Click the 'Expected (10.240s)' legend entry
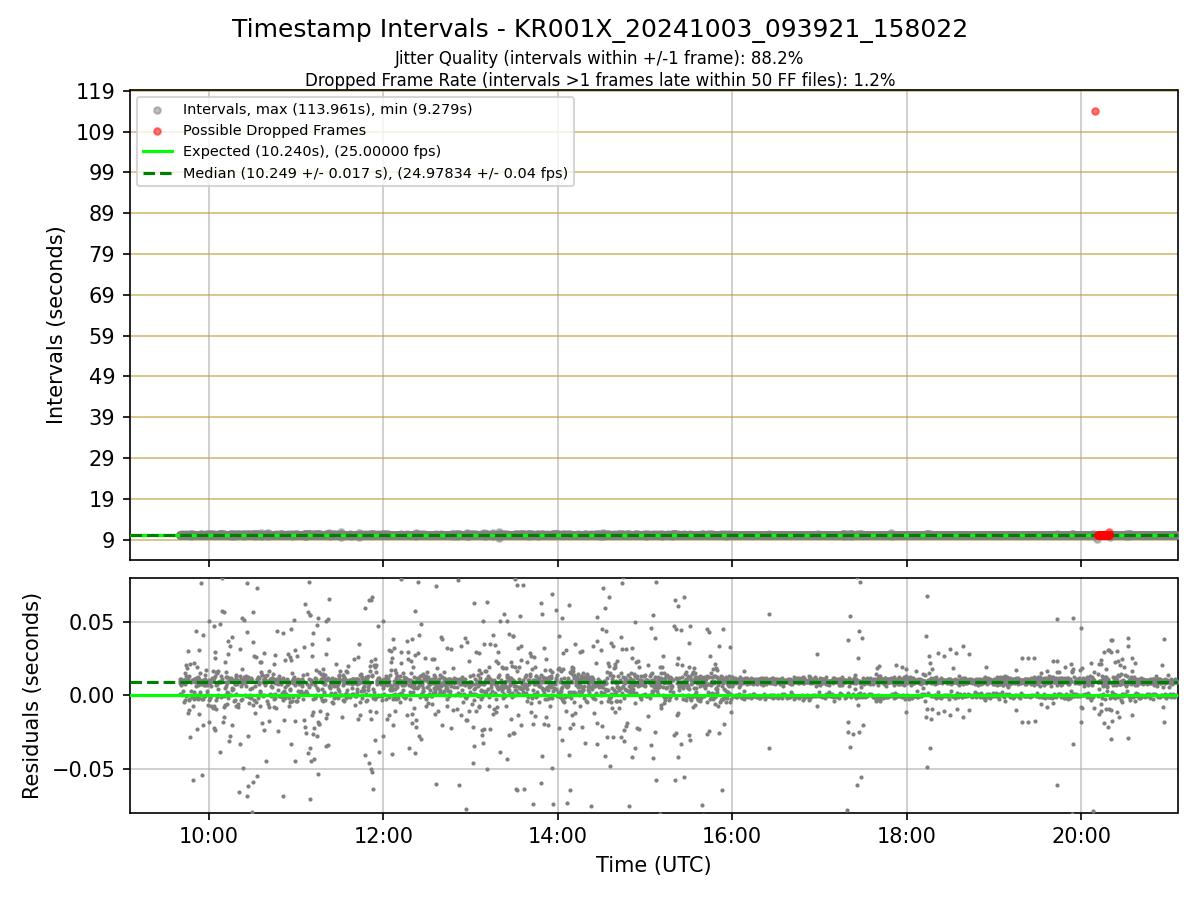This screenshot has width=1200, height=900. [312, 151]
